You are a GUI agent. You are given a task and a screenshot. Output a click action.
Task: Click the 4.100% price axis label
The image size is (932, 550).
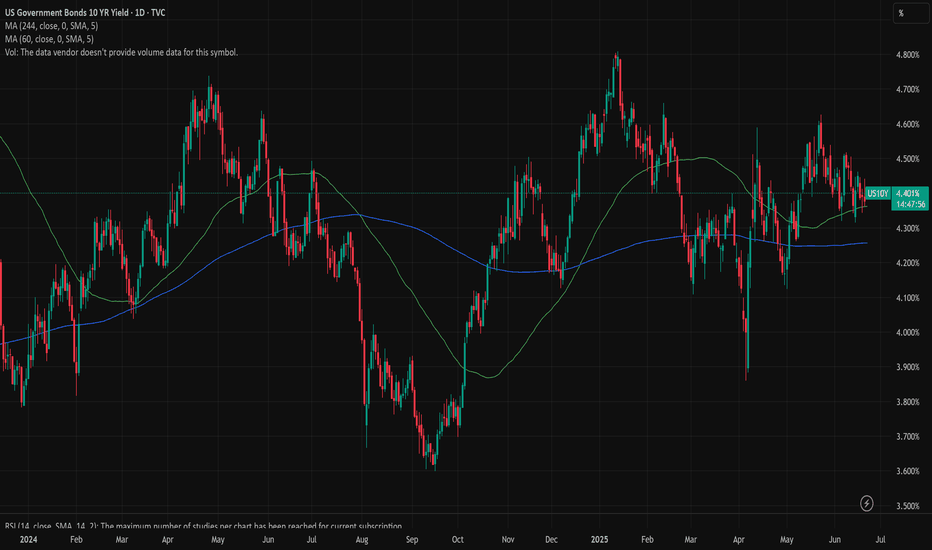click(x=908, y=298)
